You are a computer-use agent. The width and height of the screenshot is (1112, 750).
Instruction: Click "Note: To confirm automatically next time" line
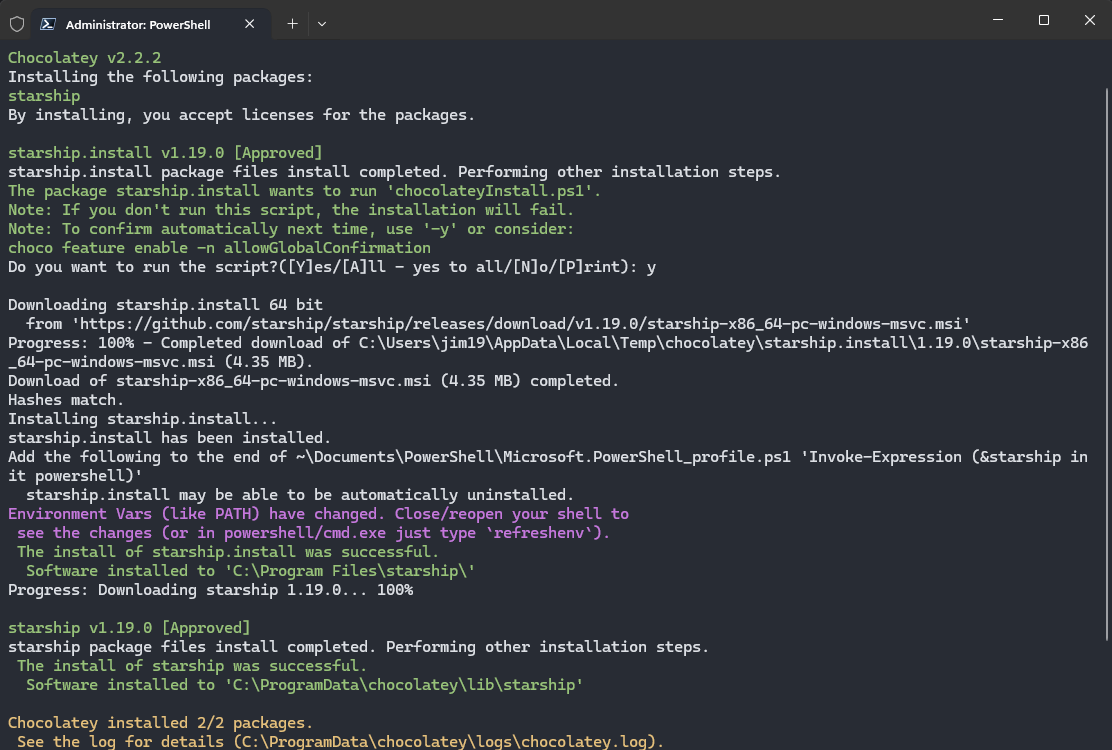pos(291,229)
